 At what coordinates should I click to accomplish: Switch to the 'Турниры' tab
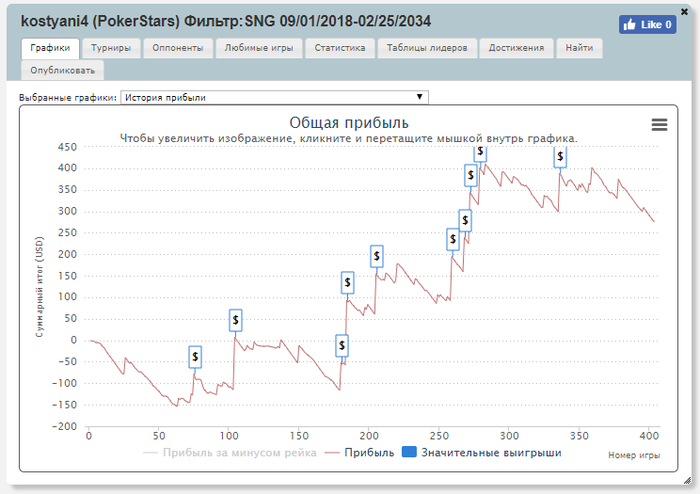(x=111, y=48)
